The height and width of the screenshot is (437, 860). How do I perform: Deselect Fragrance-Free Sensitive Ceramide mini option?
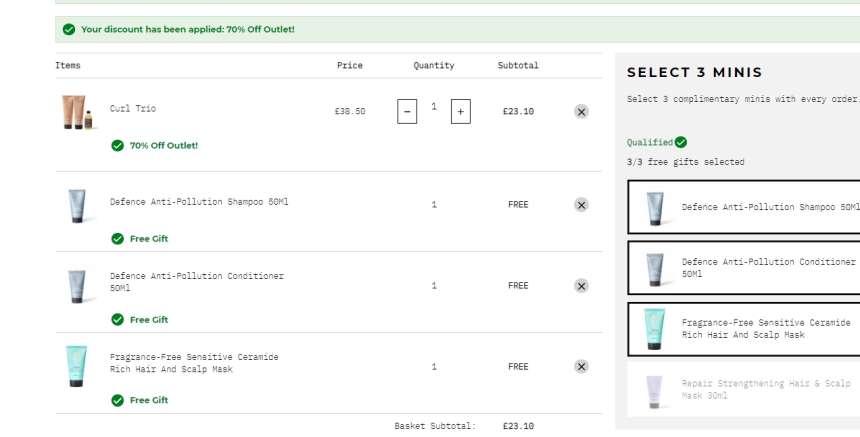(x=745, y=329)
